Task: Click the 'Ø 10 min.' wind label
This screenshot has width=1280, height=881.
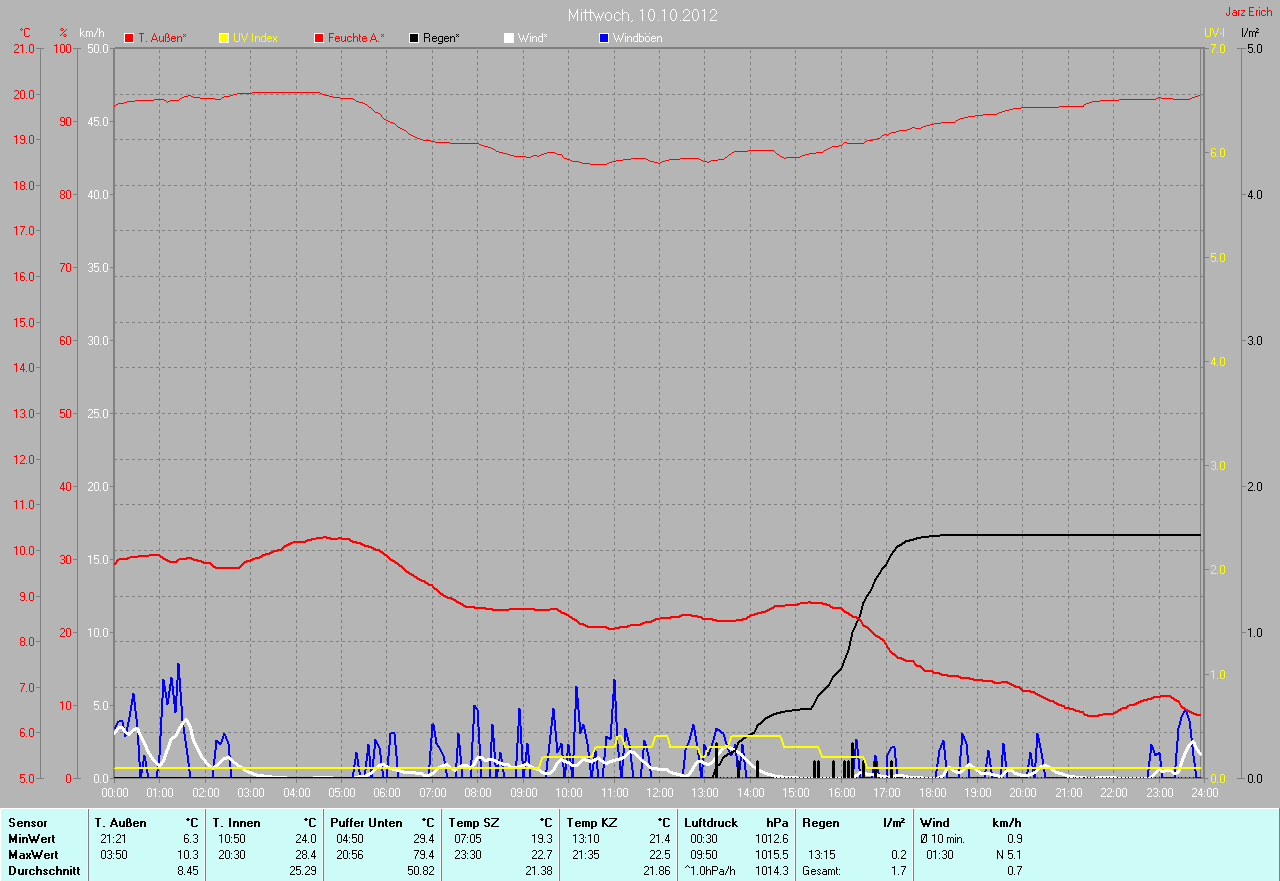Action: 942,839
